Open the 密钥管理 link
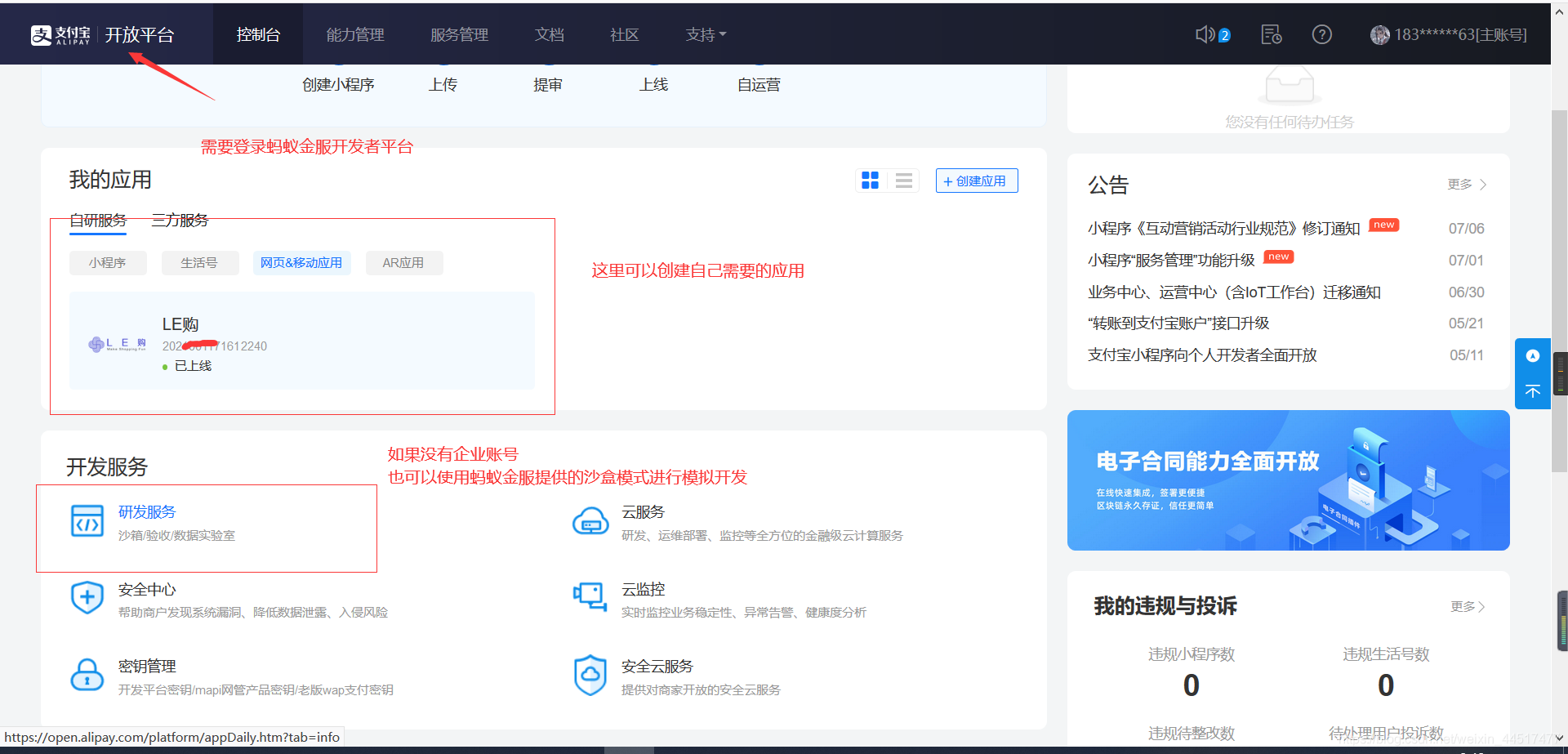Viewport: 1568px width, 754px height. [147, 667]
